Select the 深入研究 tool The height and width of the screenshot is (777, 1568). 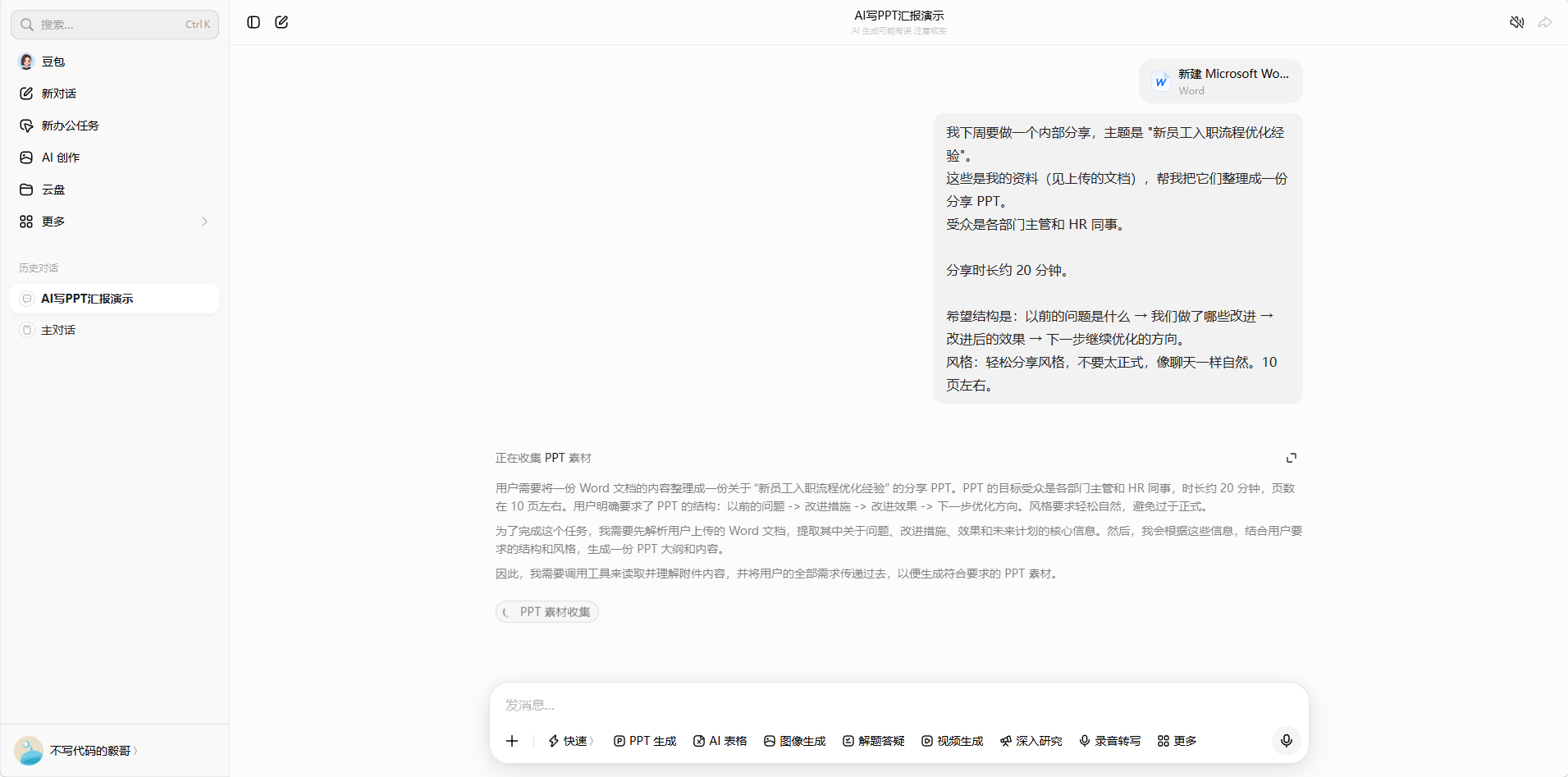coord(1031,741)
